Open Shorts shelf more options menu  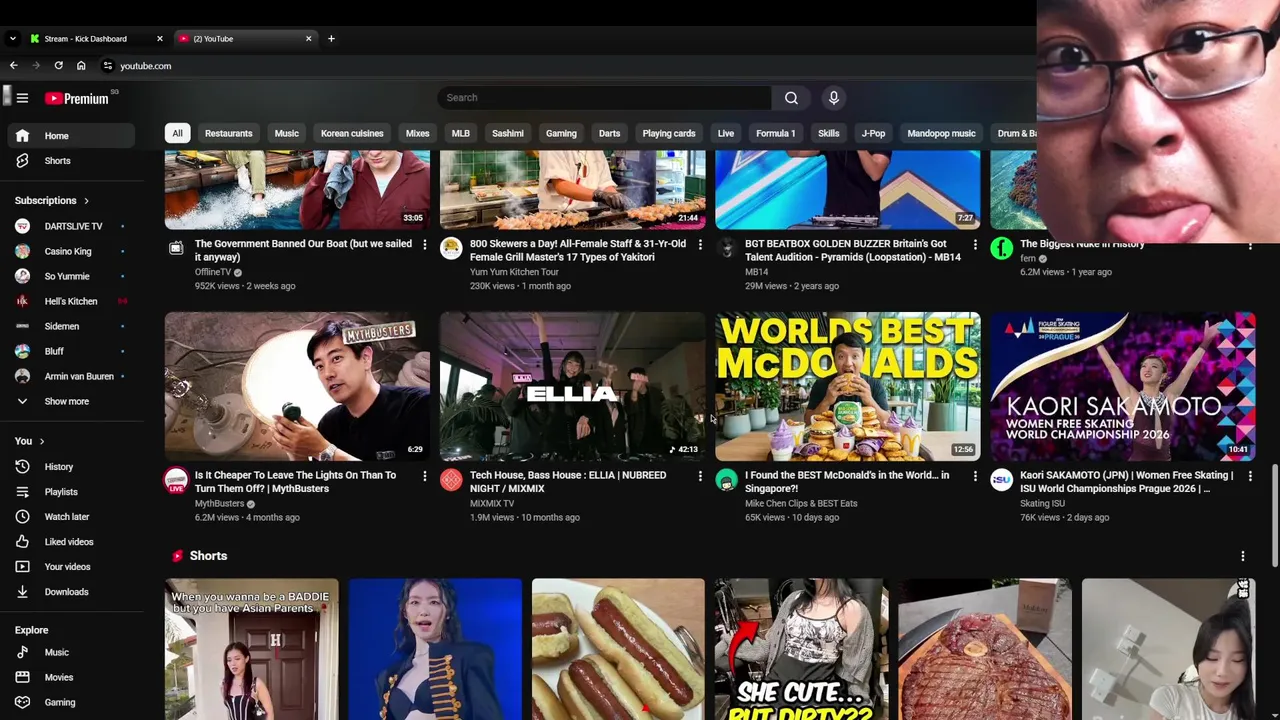(1243, 556)
